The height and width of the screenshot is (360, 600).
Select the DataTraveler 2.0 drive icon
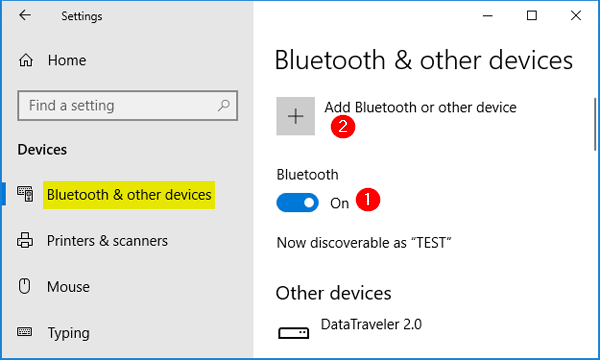[x=293, y=332]
